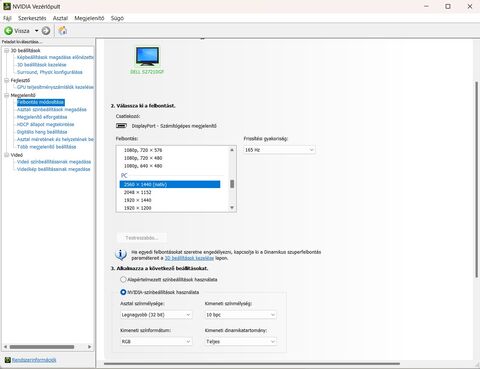
Task: Click the Testreszabás... button
Action: click(x=142, y=238)
